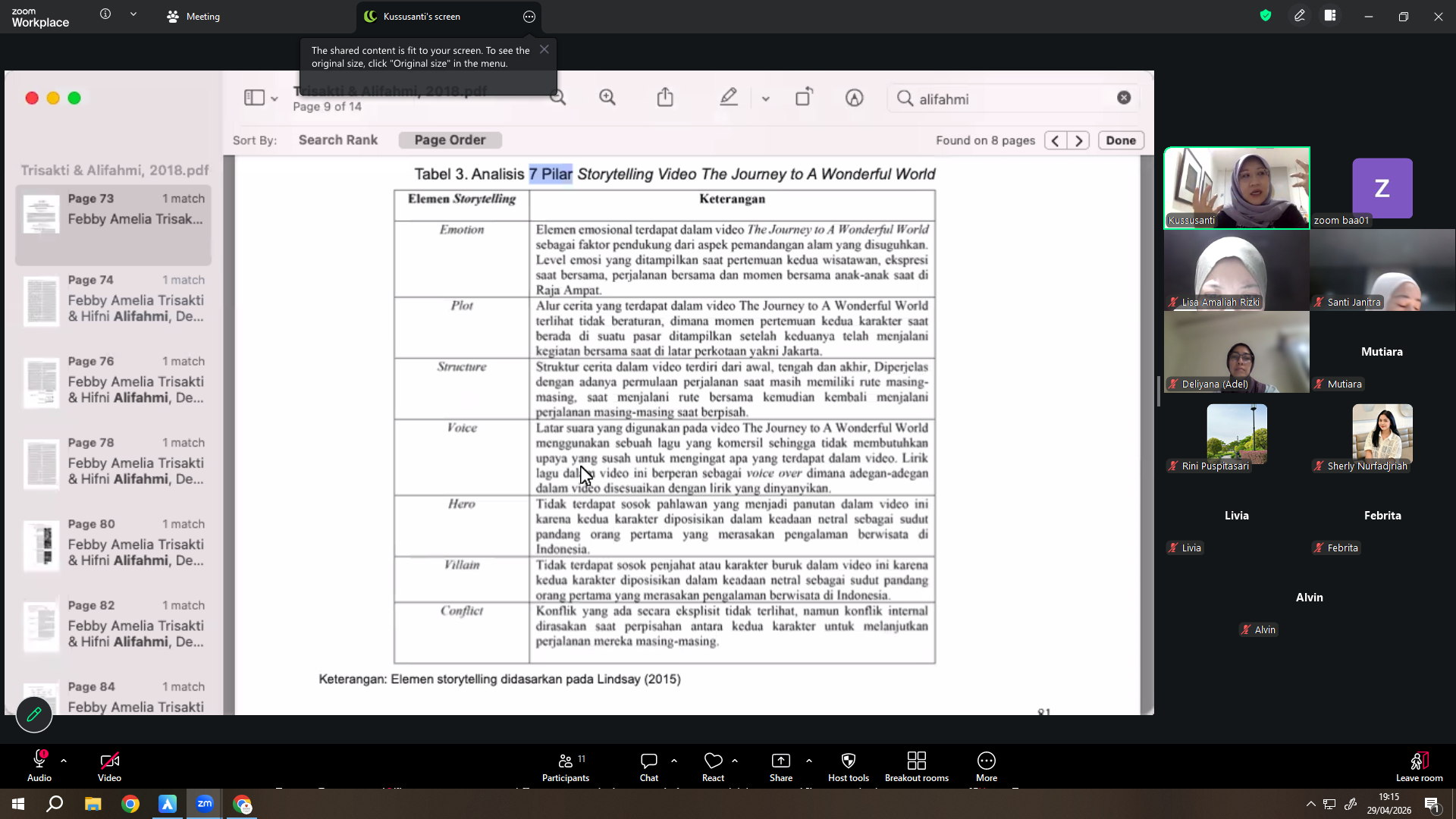1456x819 pixels.
Task: Click the share document icon in Preview
Action: pyautogui.click(x=665, y=97)
